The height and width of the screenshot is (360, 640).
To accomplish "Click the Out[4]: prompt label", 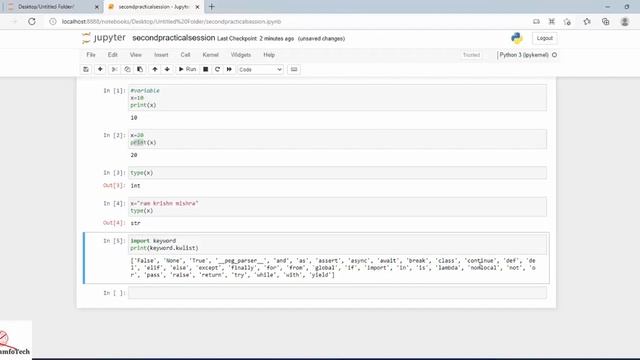I will pos(114,223).
